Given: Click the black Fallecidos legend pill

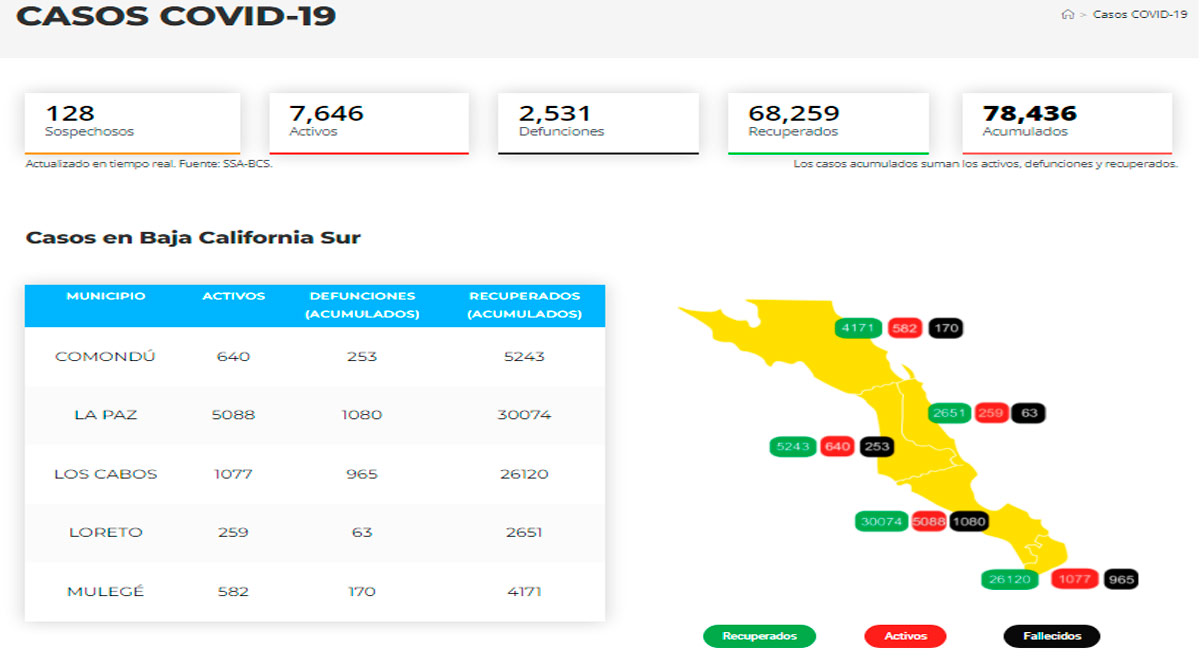Looking at the screenshot, I should point(1052,636).
